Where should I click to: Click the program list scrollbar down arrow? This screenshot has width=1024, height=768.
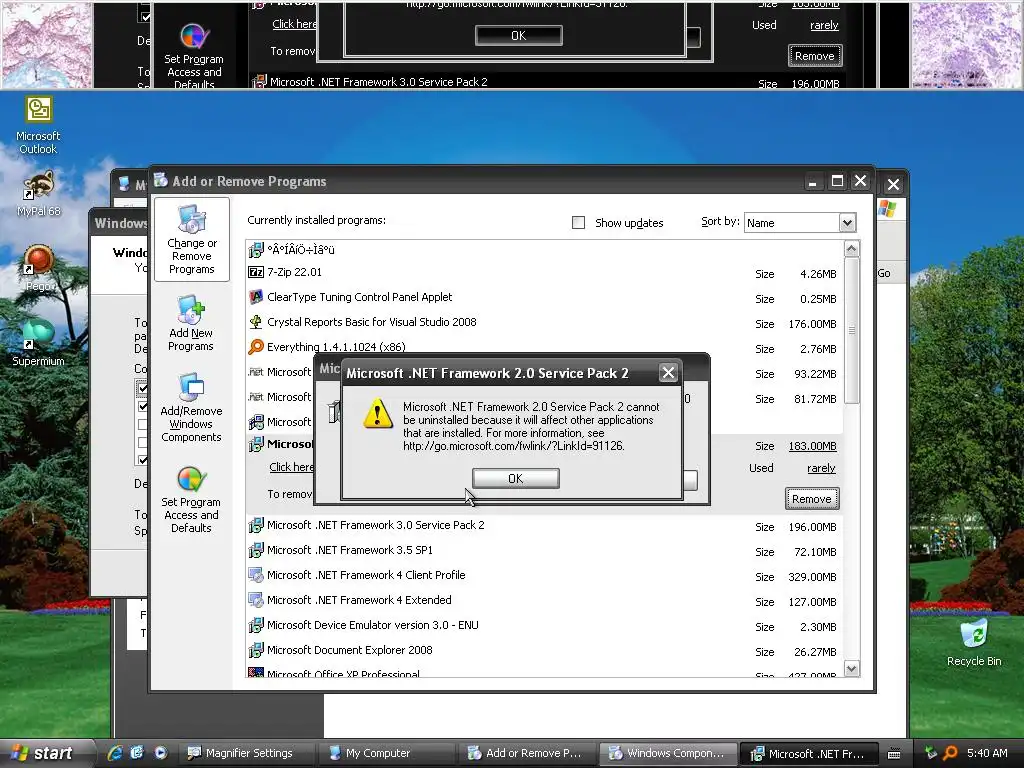coord(852,668)
